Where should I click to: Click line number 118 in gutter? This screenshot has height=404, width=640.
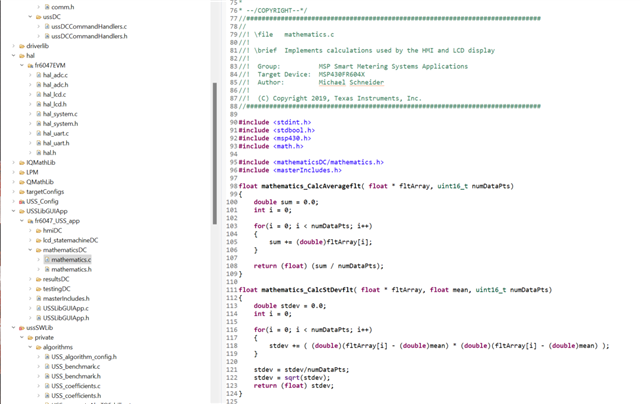point(232,346)
